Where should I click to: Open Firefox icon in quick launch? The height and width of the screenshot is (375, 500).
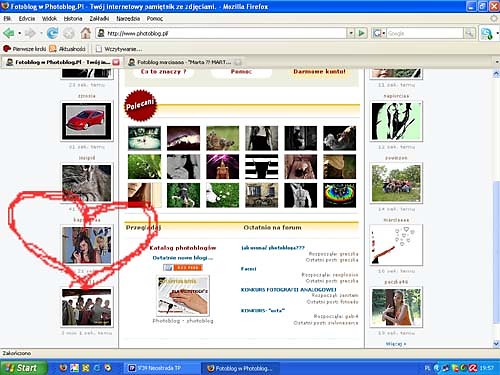pyautogui.click(x=63, y=368)
